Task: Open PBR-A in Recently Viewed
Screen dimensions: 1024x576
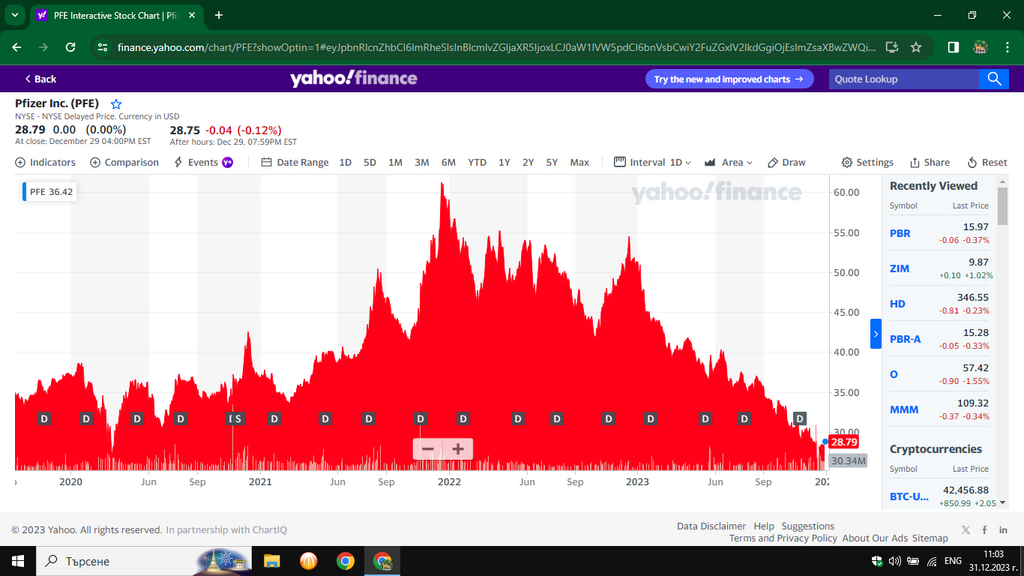Action: (905, 339)
